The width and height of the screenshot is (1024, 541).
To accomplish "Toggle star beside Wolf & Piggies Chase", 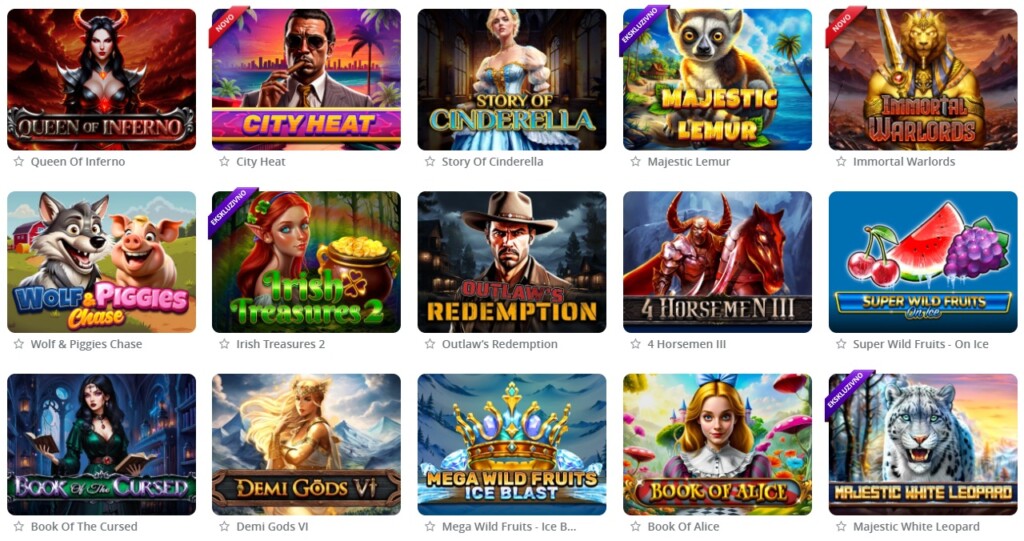I will pyautogui.click(x=19, y=344).
